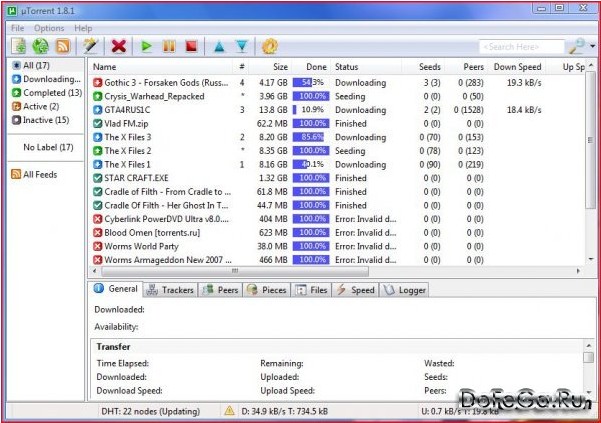Click the Add Torrent toolbar icon
Viewport: 601px width, 423px height.
pos(18,46)
